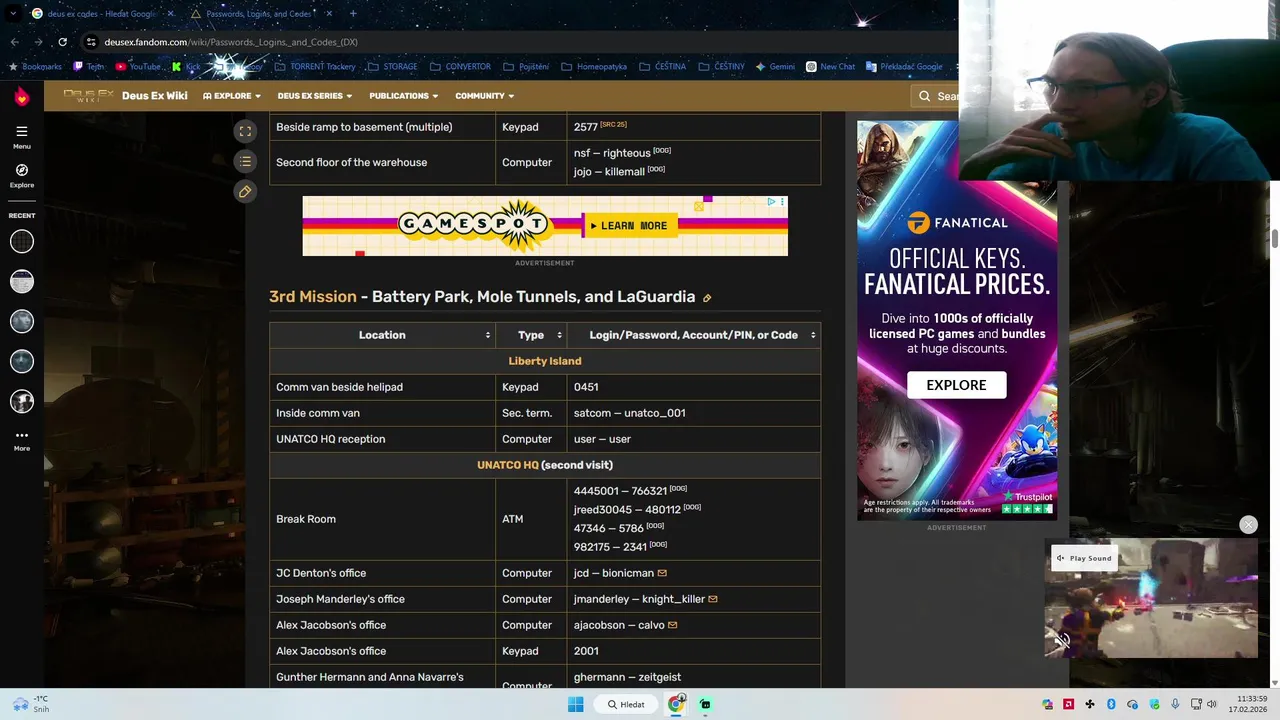Click the ghermann — zeitgeist entry
Screen dimensions: 1280x720
pos(627,677)
